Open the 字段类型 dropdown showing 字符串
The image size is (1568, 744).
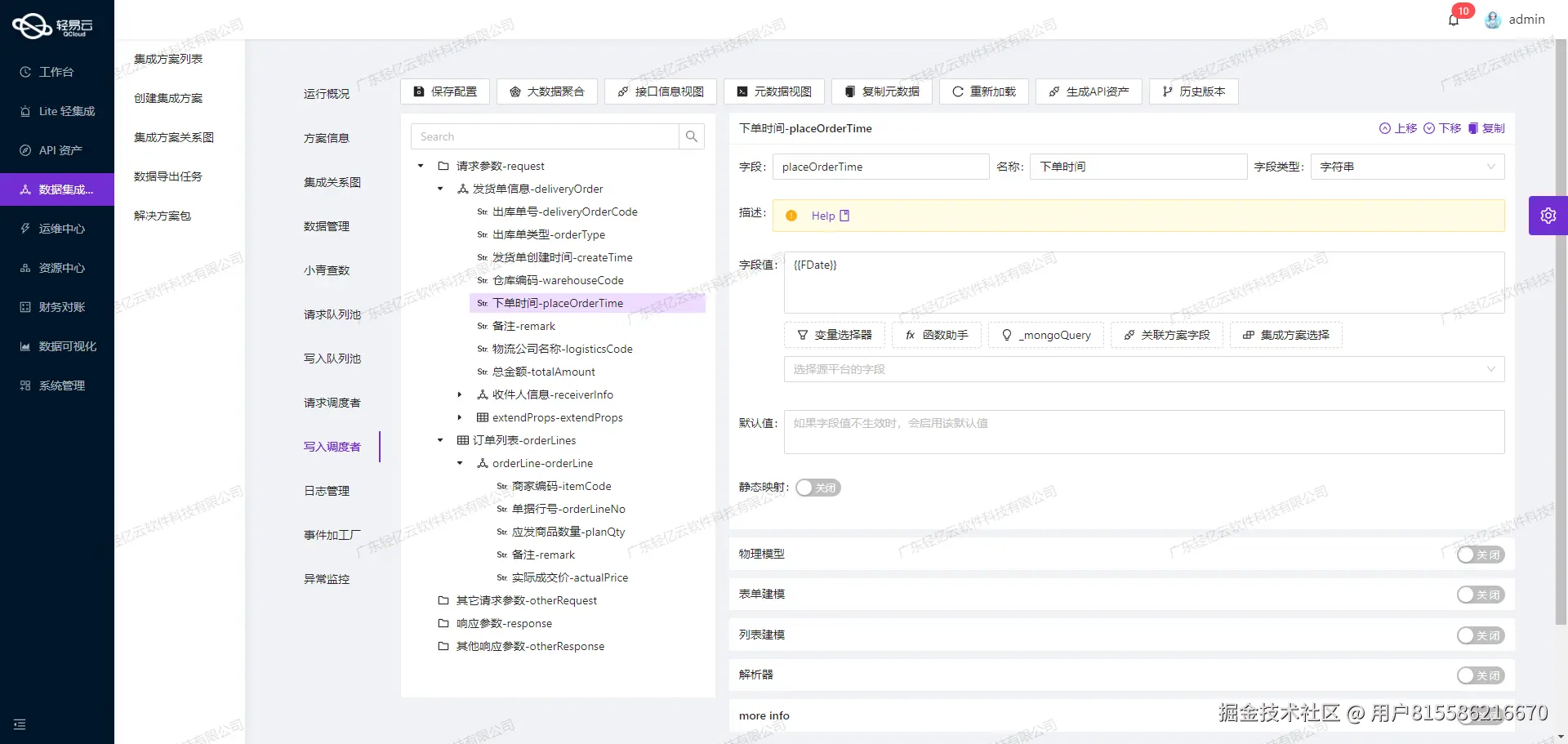point(1406,167)
